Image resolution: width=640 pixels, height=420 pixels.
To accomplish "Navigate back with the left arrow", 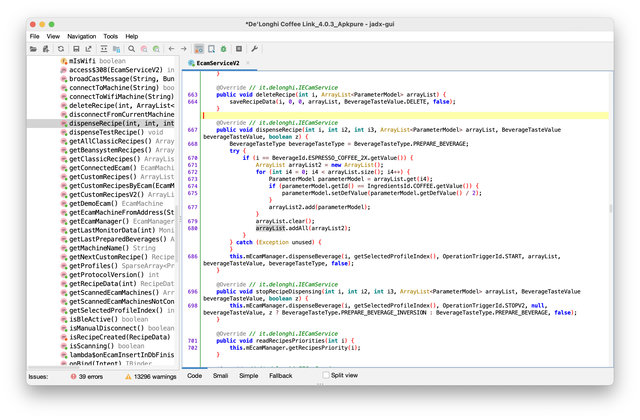I will click(171, 49).
